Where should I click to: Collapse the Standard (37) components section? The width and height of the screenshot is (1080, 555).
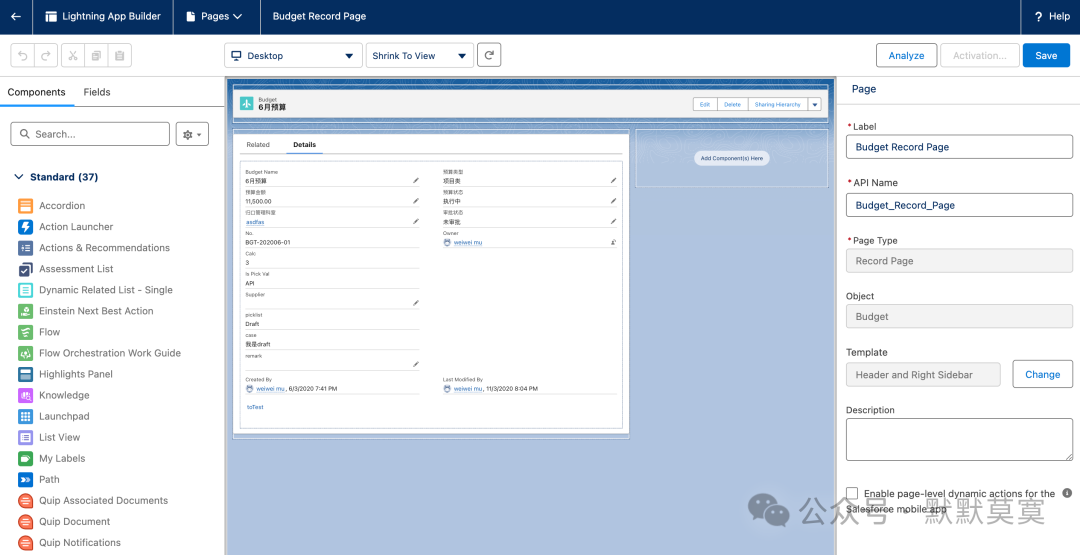[x=19, y=177]
